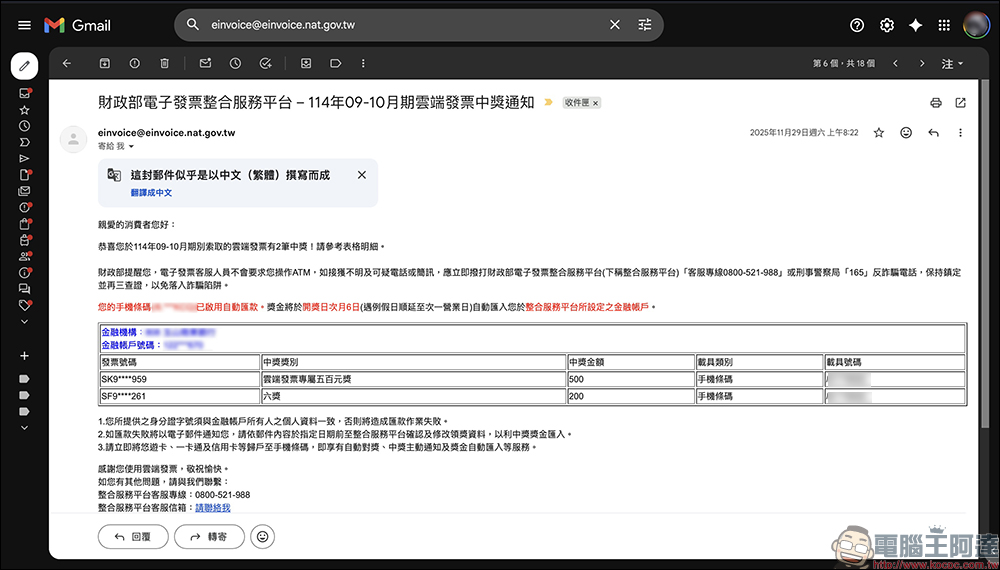Viewport: 1000px width, 570px height.
Task: Expand recipient details next to 寄給 我
Action: [131, 147]
